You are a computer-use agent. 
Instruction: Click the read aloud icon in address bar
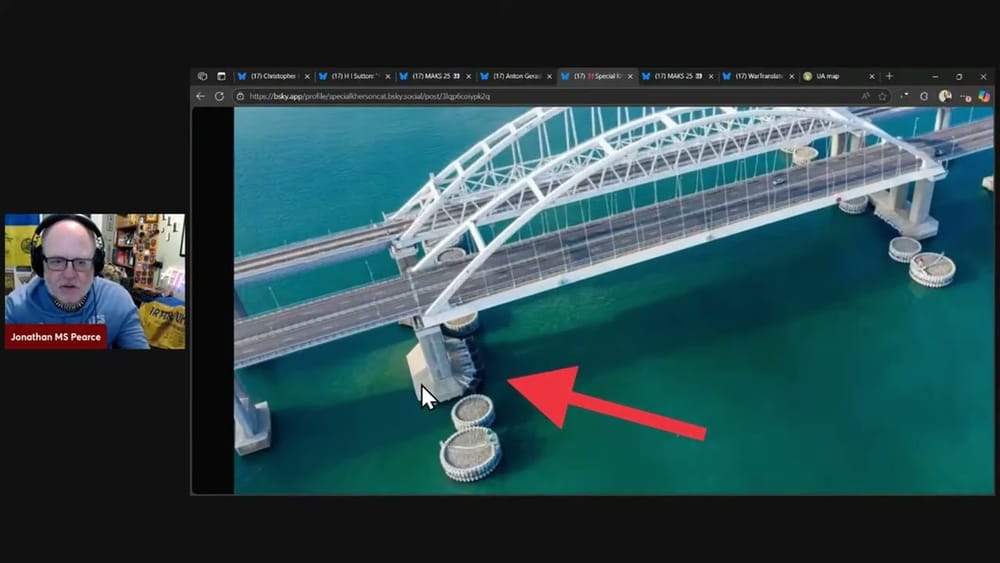pyautogui.click(x=865, y=96)
